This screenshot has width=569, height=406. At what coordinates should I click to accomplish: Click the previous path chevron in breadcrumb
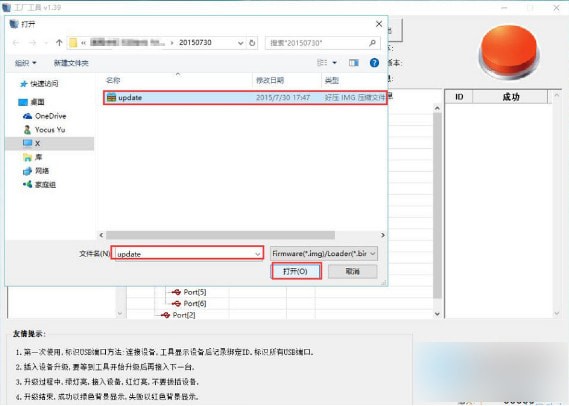pyautogui.click(x=83, y=43)
